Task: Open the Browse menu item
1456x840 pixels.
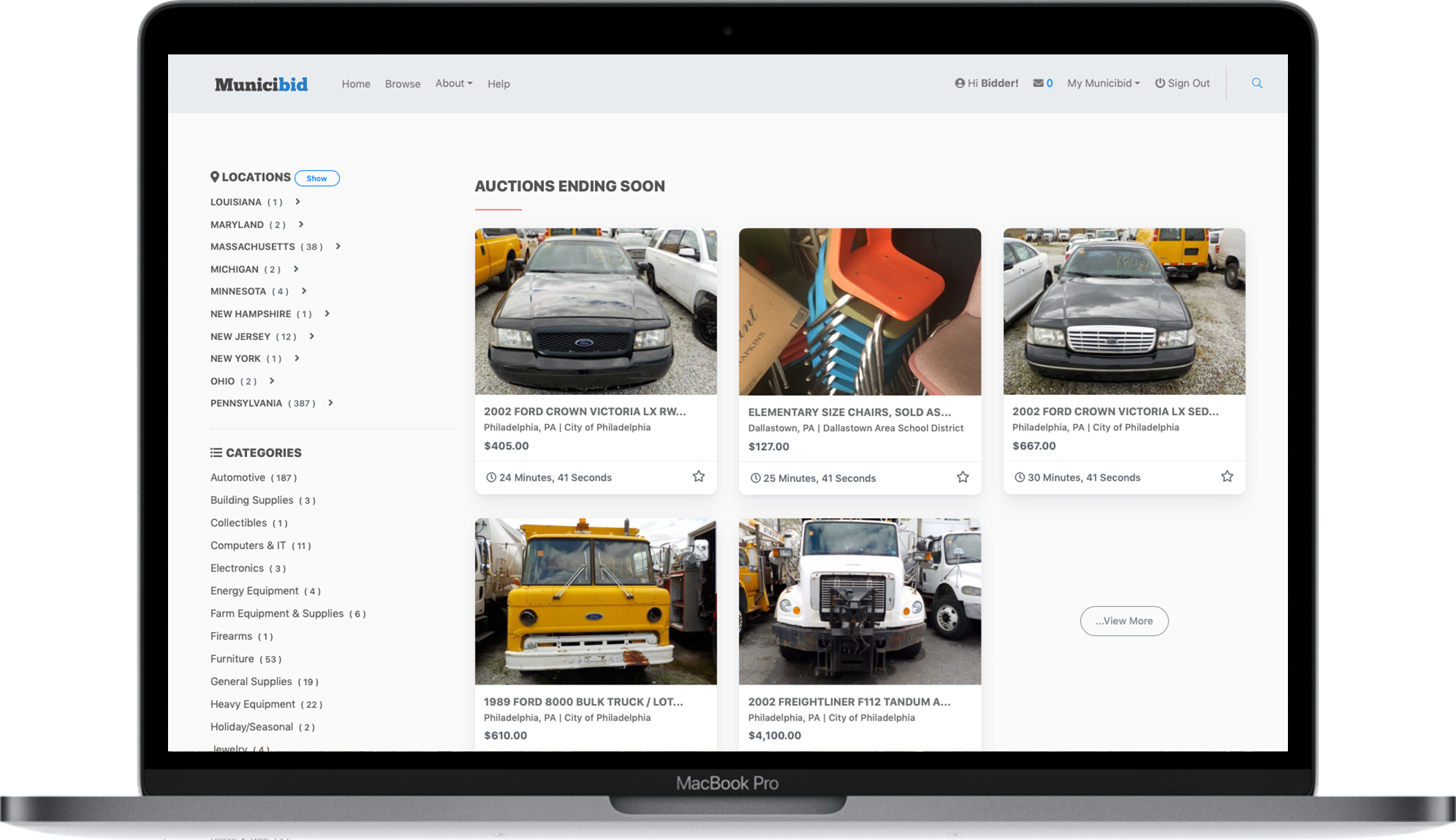Action: click(402, 84)
